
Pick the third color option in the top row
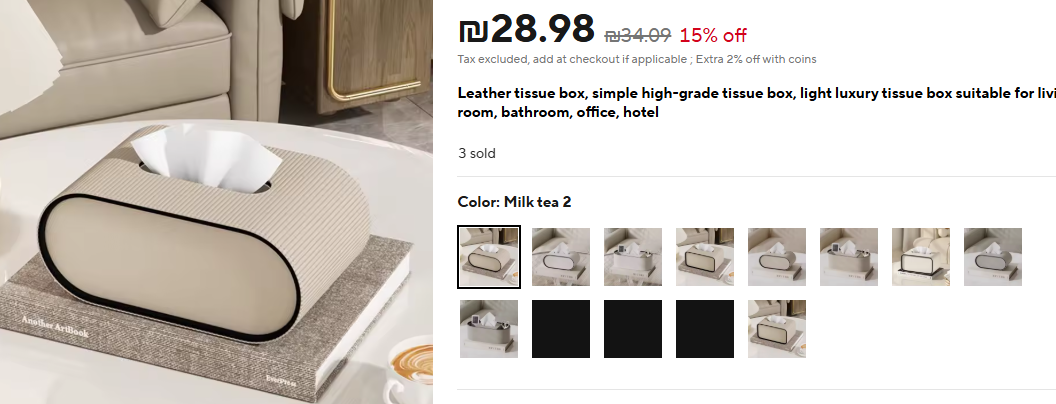pyautogui.click(x=633, y=257)
